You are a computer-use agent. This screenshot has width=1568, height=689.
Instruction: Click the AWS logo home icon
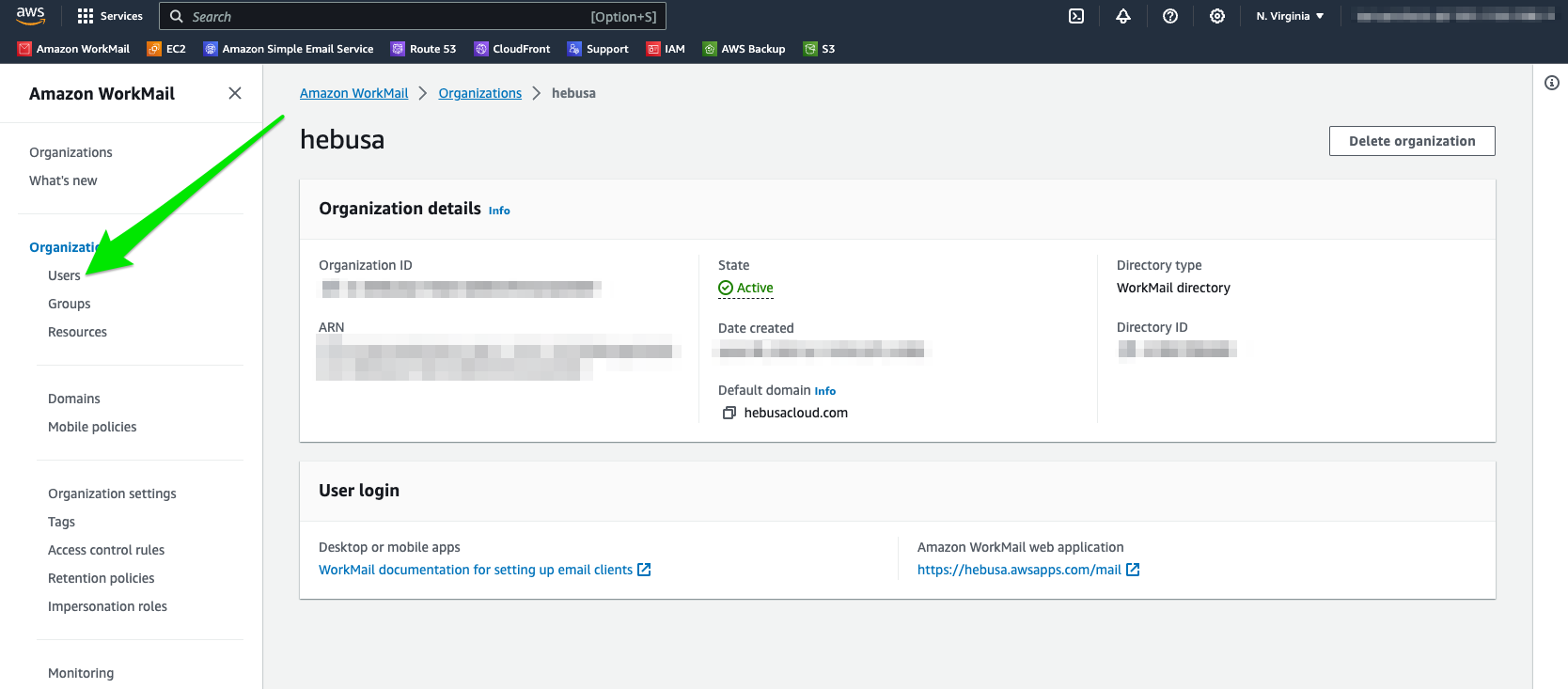coord(30,16)
